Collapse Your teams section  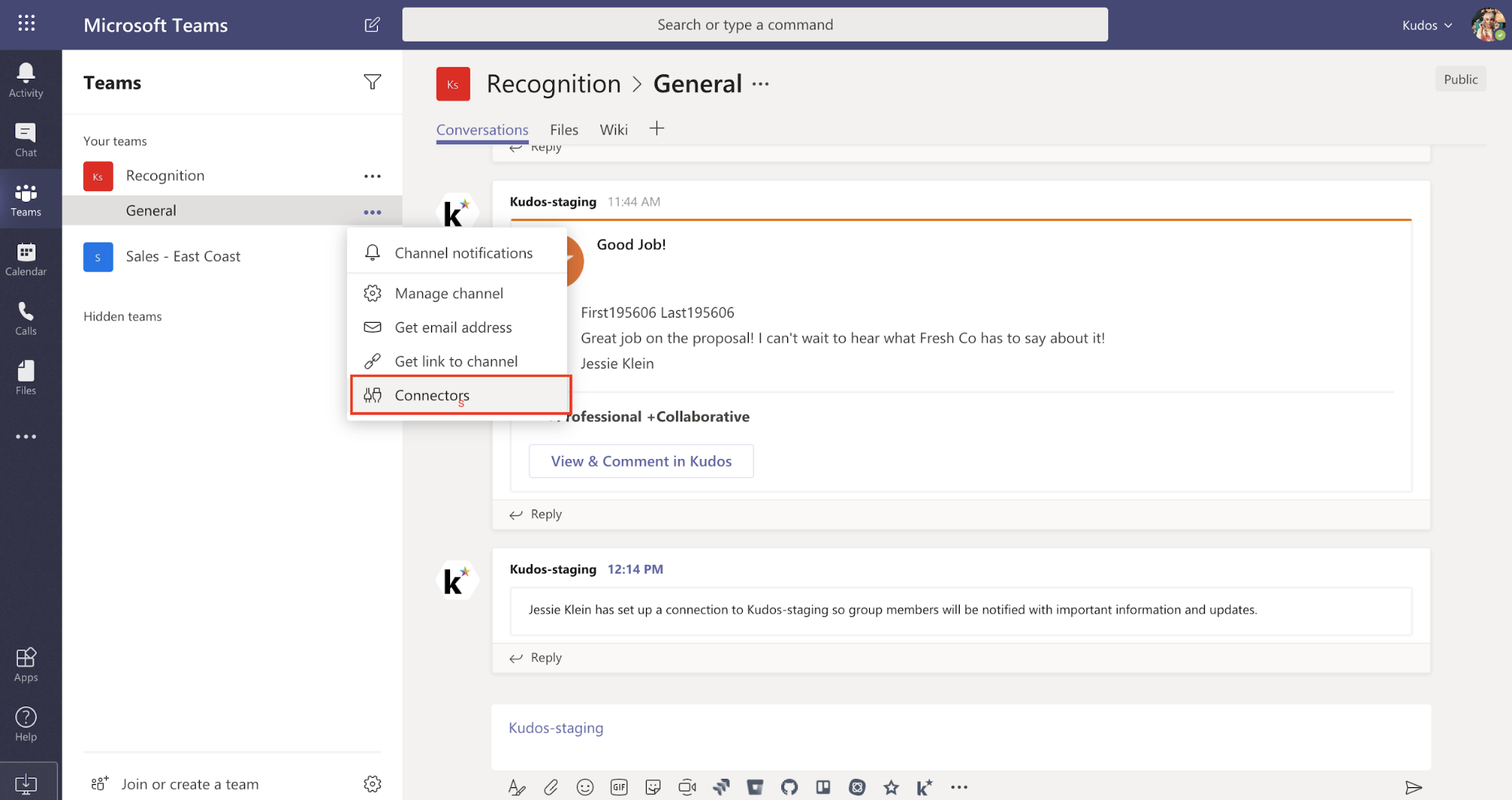tap(115, 141)
